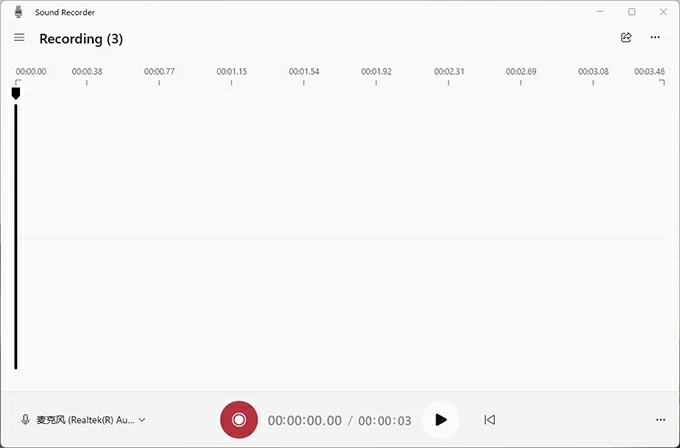Skip back to the recording start

click(x=489, y=420)
